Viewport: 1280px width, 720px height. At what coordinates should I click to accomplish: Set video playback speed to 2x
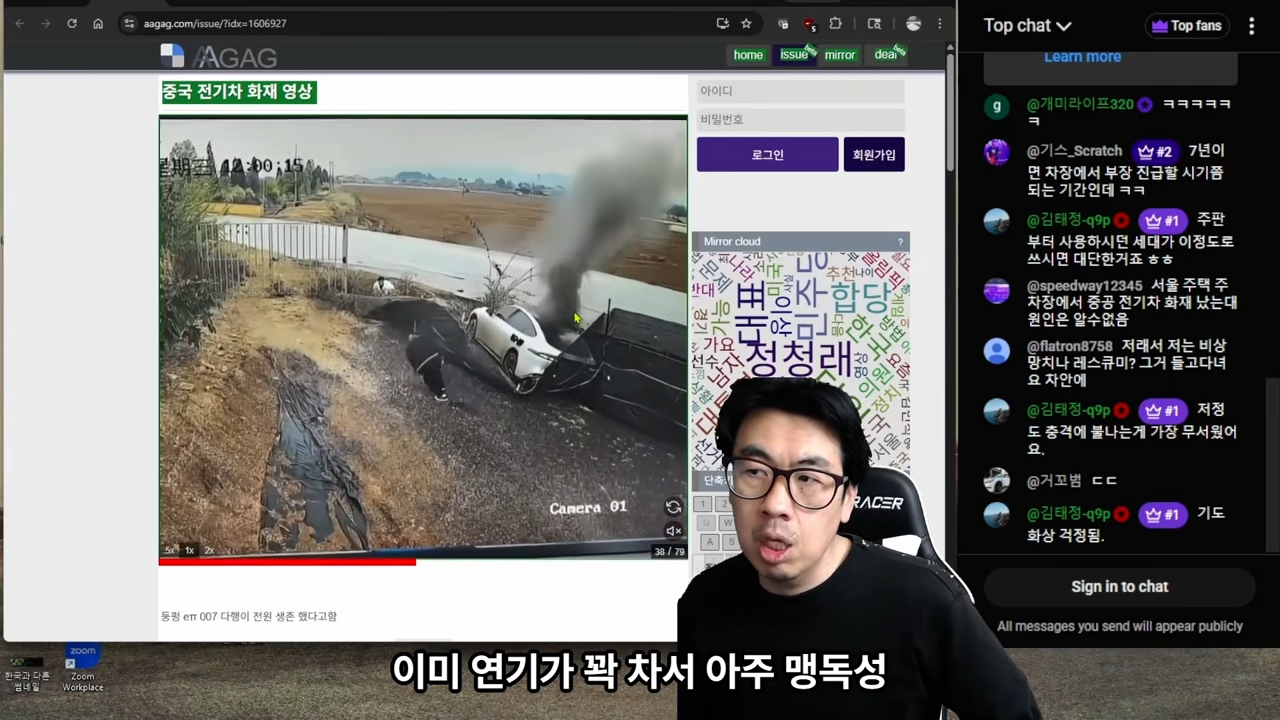(209, 550)
